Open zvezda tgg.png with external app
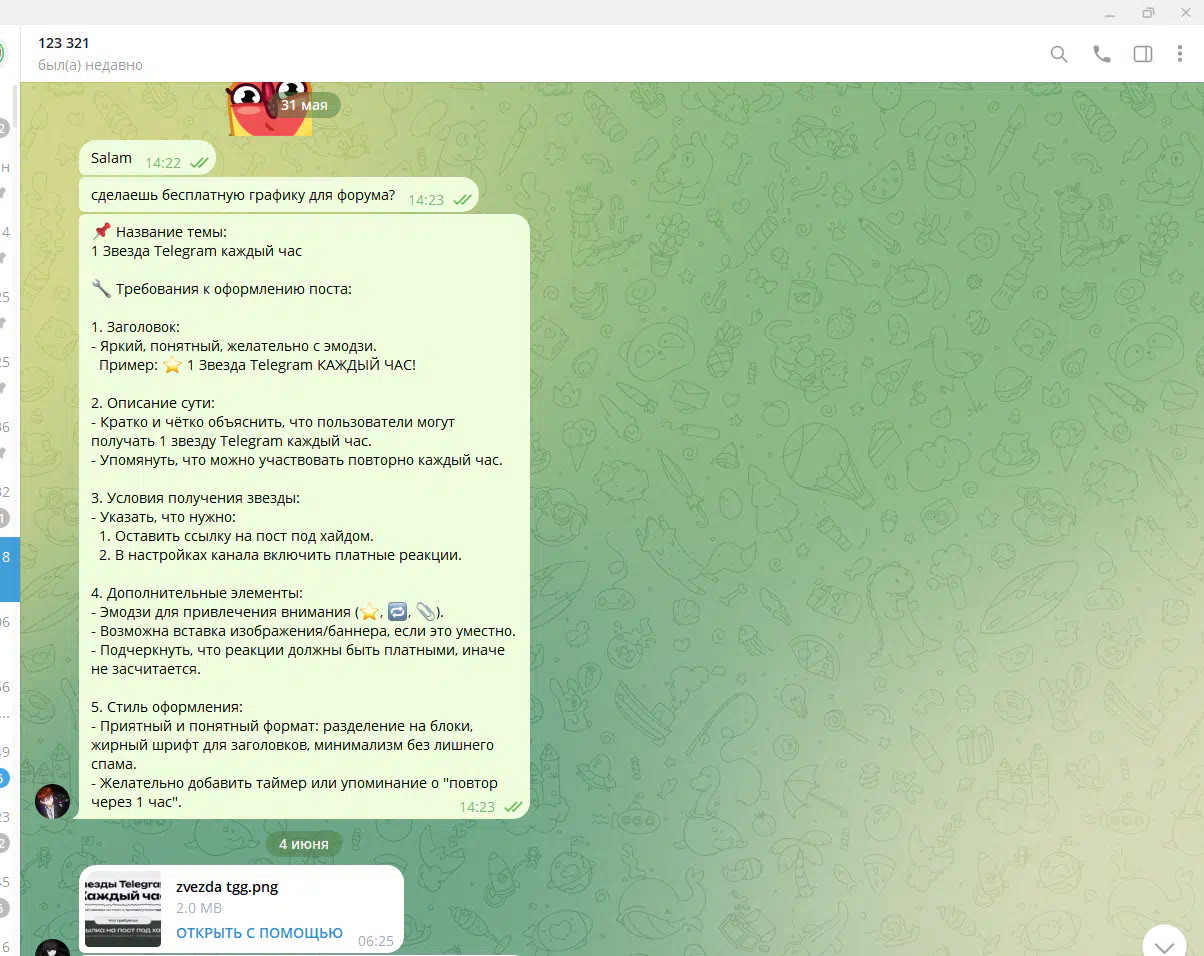Viewport: 1204px width, 956px height. coord(259,933)
